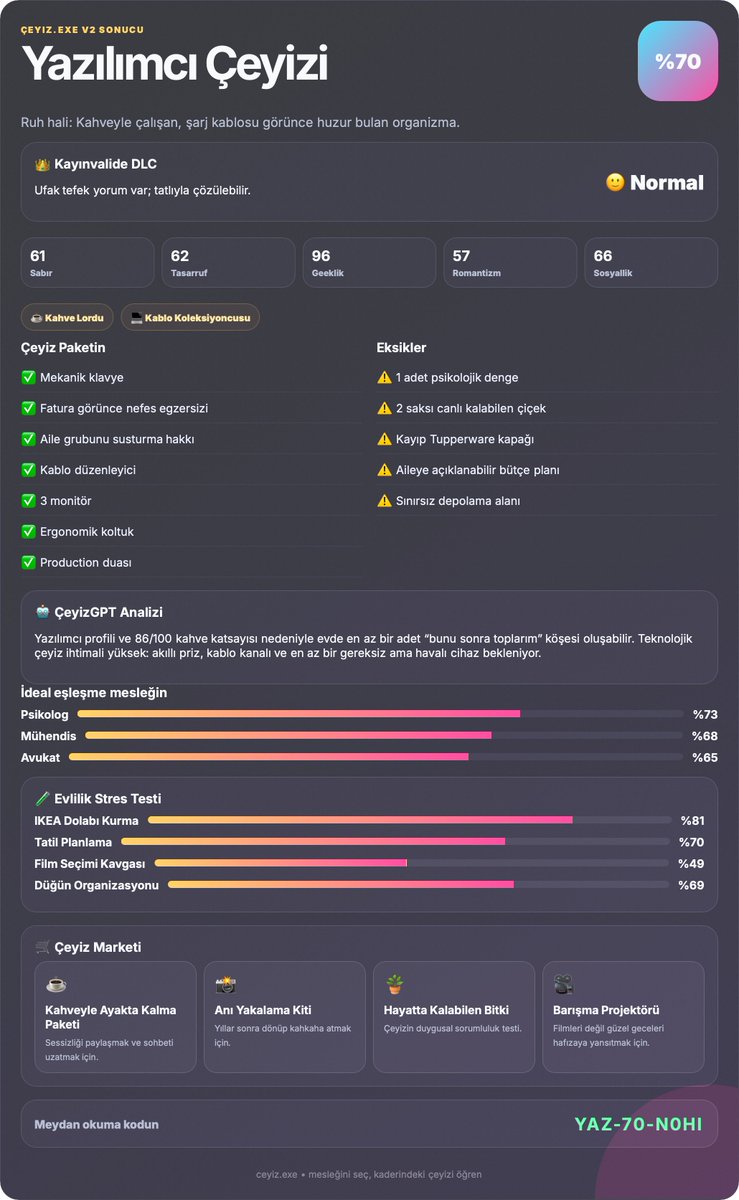Click the shopping cart icon at Çeyiz Marketi
Viewport: 739px width, 1200px height.
[x=42, y=947]
